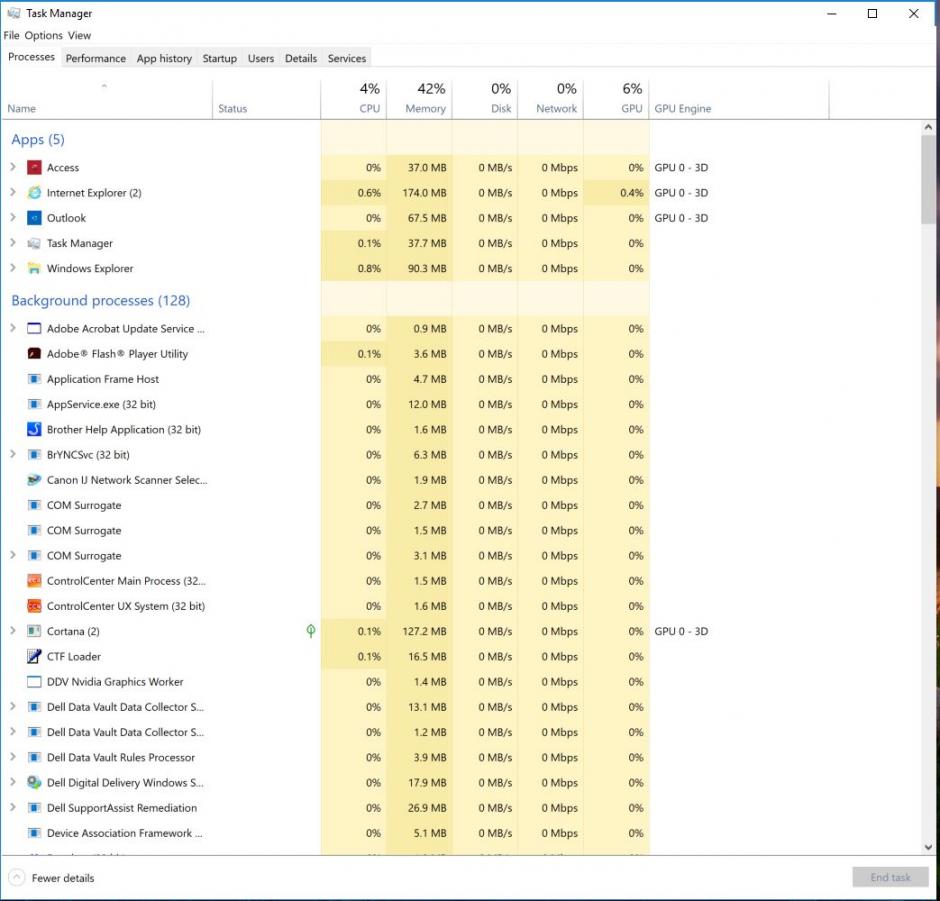940x901 pixels.
Task: Click the Adobe Flash Player Utility icon
Action: (x=34, y=354)
